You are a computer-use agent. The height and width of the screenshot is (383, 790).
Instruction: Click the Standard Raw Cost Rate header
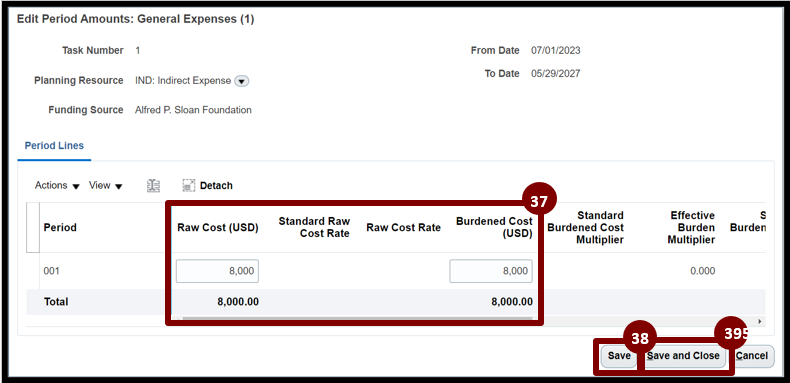click(x=314, y=228)
